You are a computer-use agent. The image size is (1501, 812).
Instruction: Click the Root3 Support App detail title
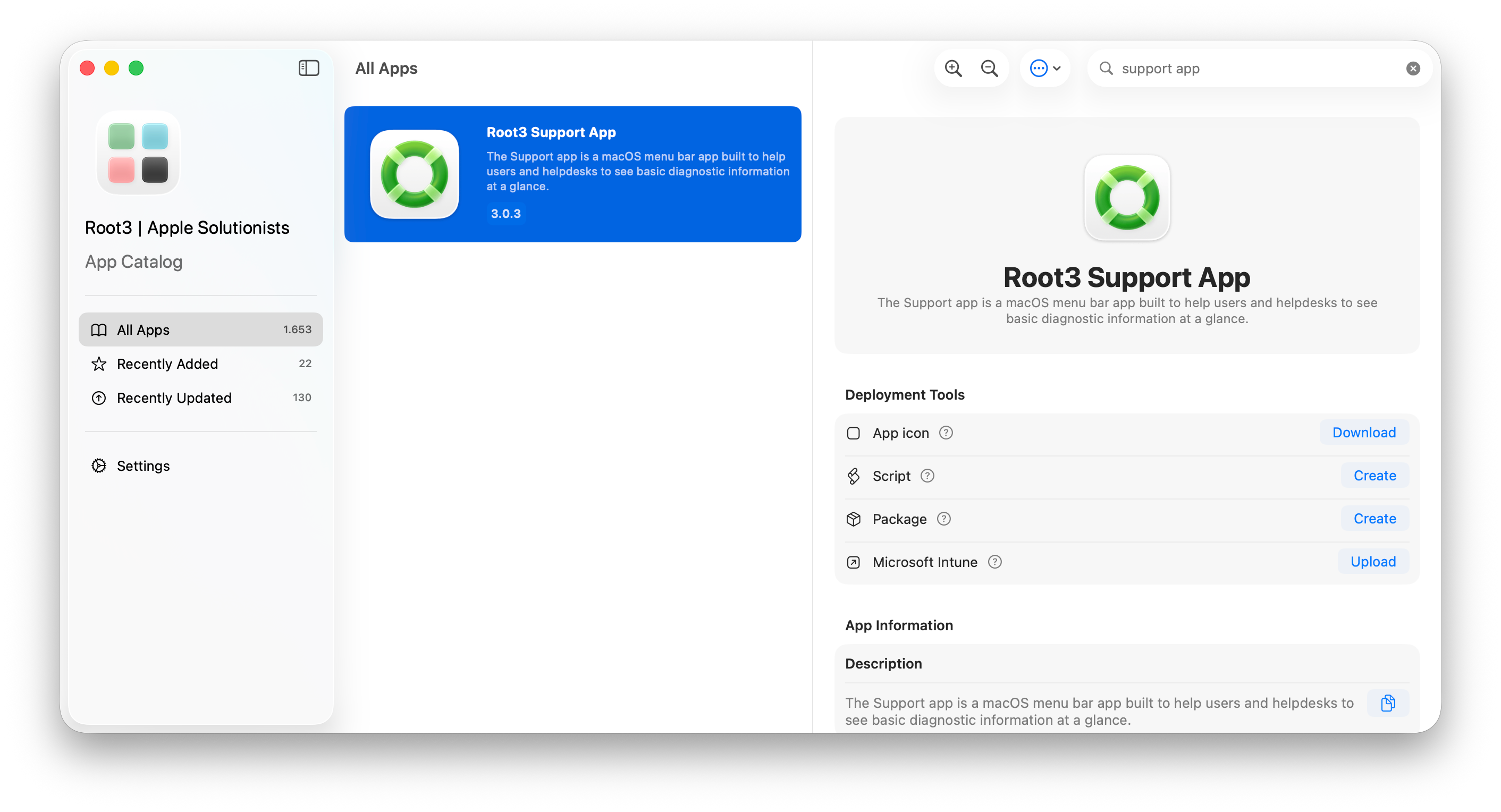[x=1126, y=277]
